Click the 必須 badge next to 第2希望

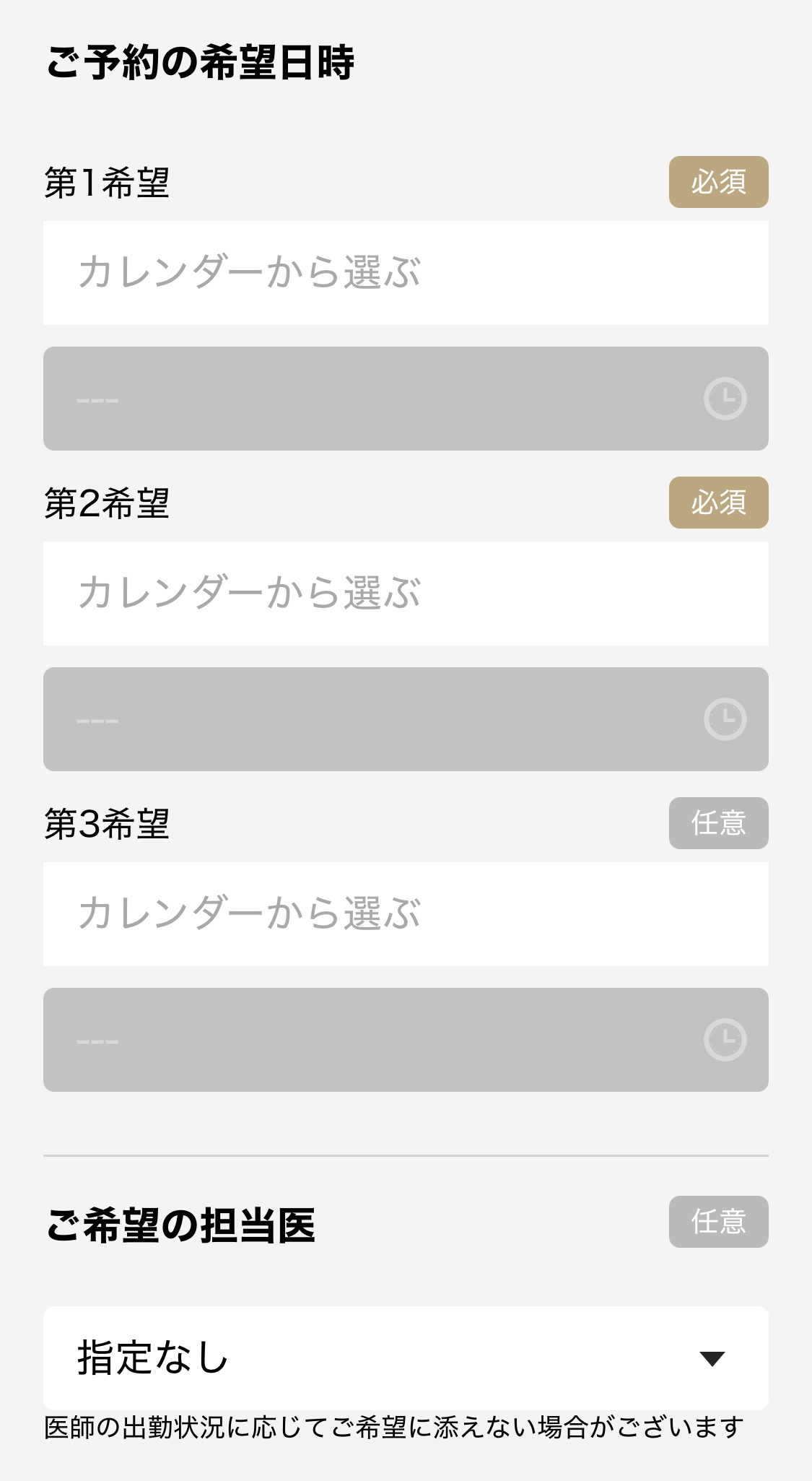tap(718, 503)
